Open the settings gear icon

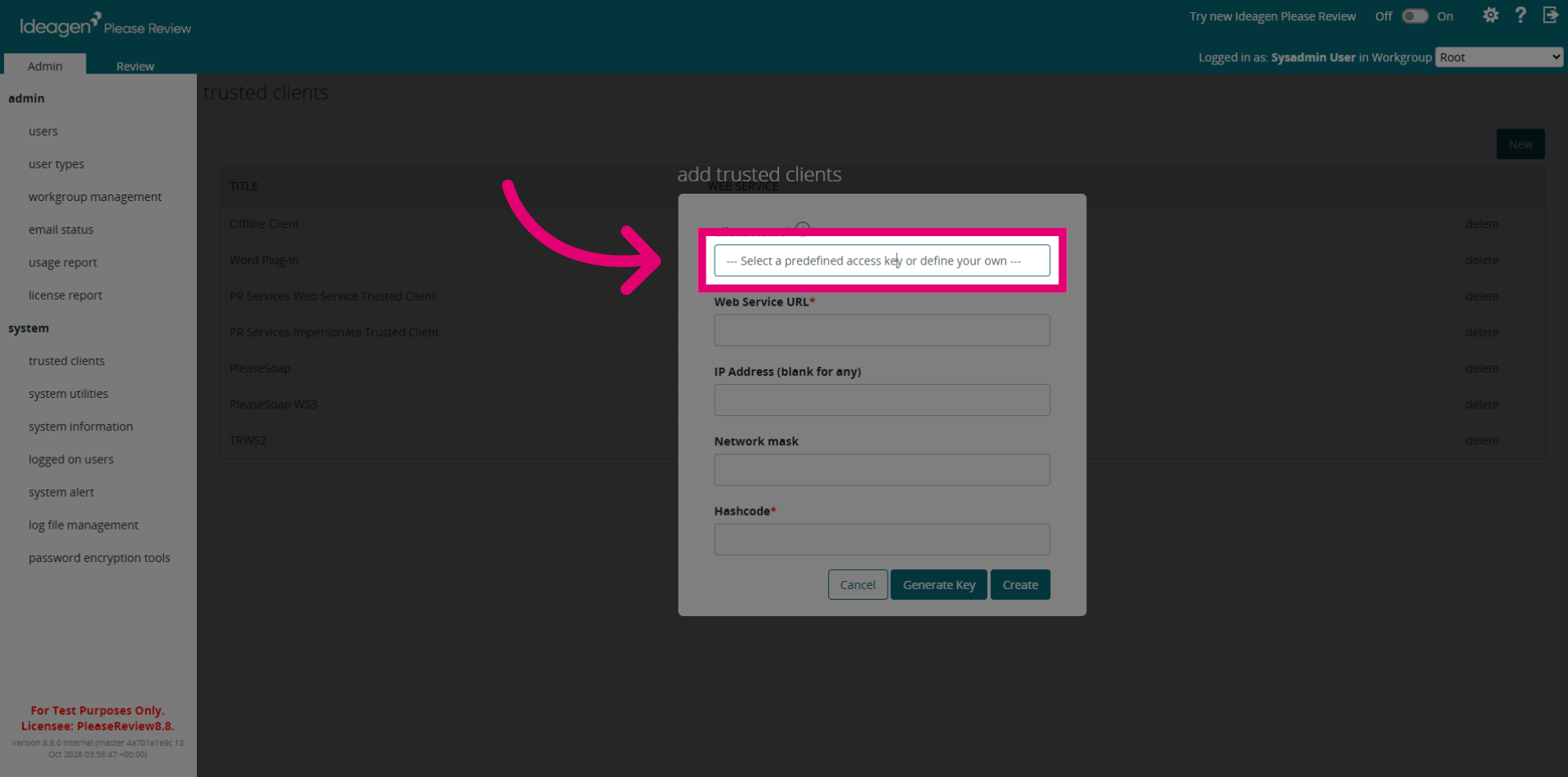pos(1490,16)
